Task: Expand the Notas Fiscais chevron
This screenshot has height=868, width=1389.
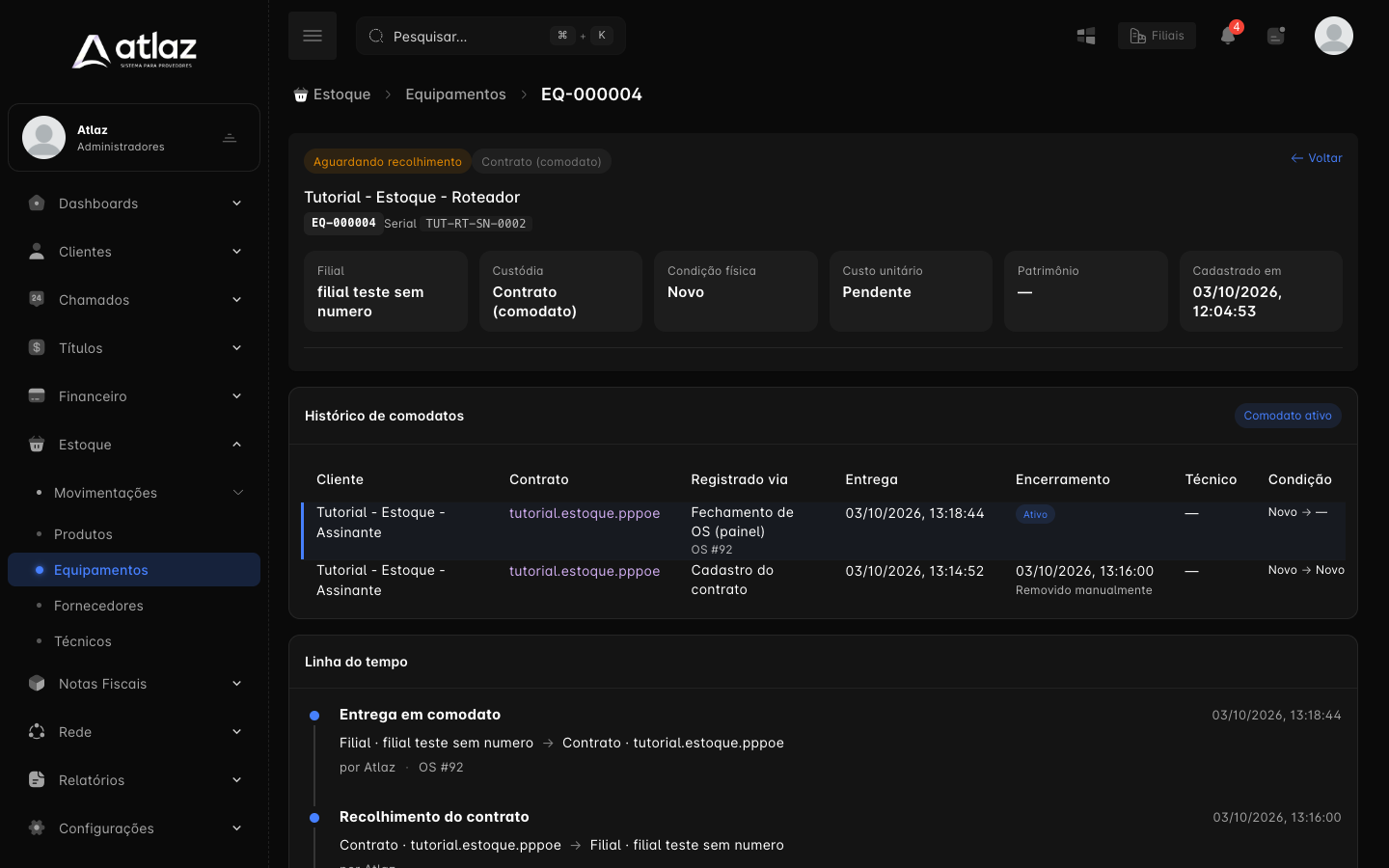Action: tap(236, 684)
